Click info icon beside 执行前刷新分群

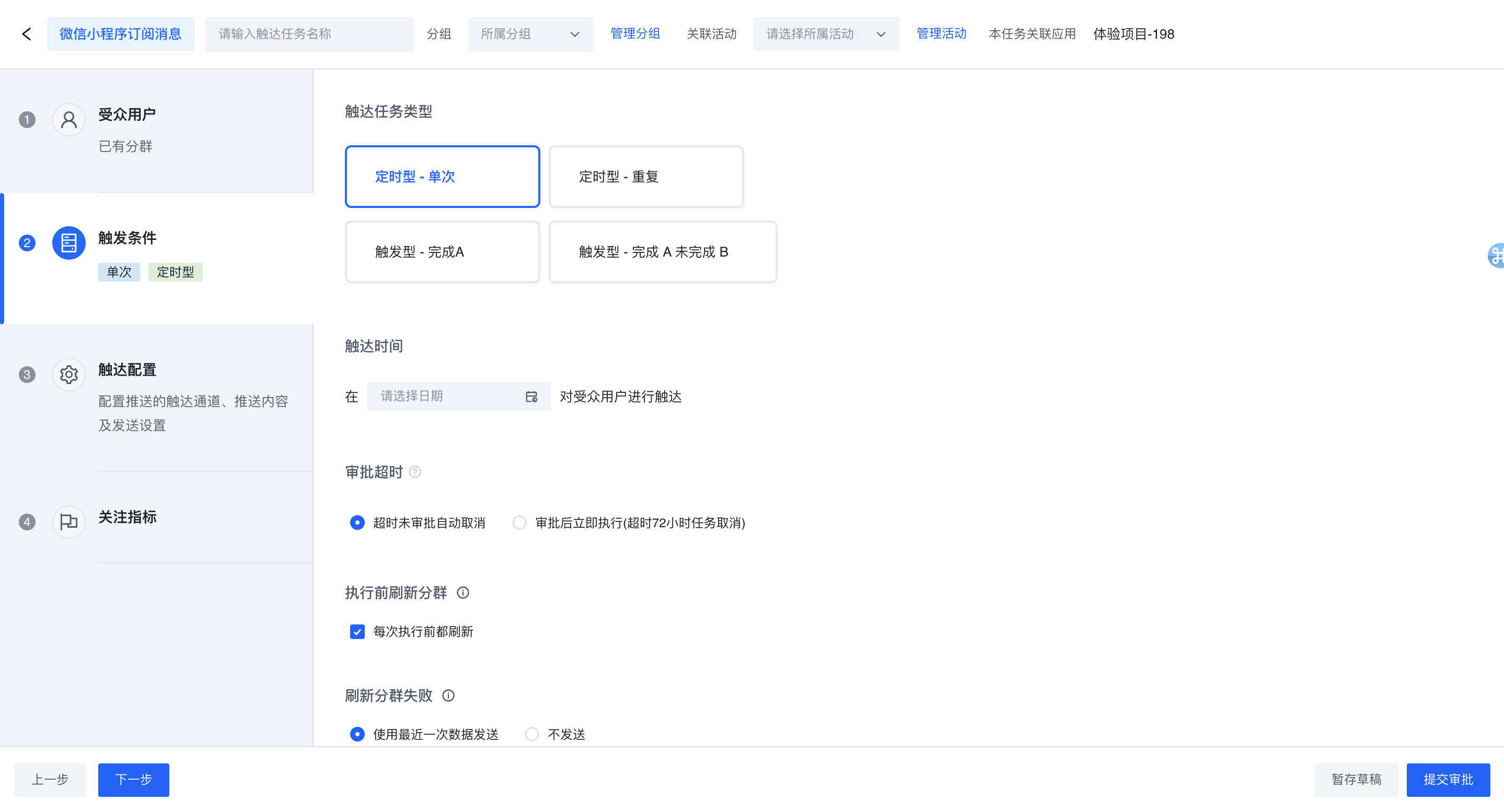463,593
